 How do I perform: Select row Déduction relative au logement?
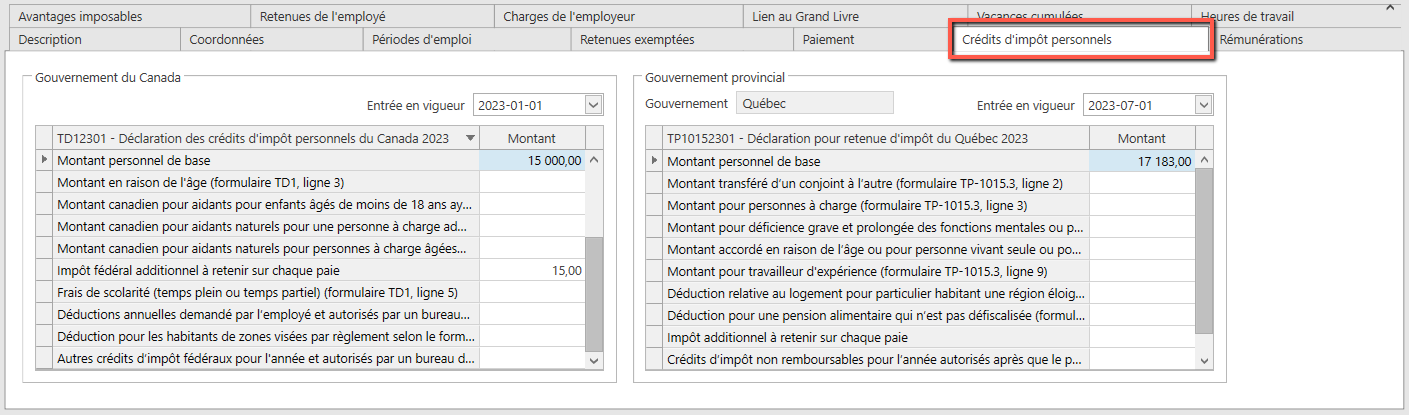[x=876, y=292]
